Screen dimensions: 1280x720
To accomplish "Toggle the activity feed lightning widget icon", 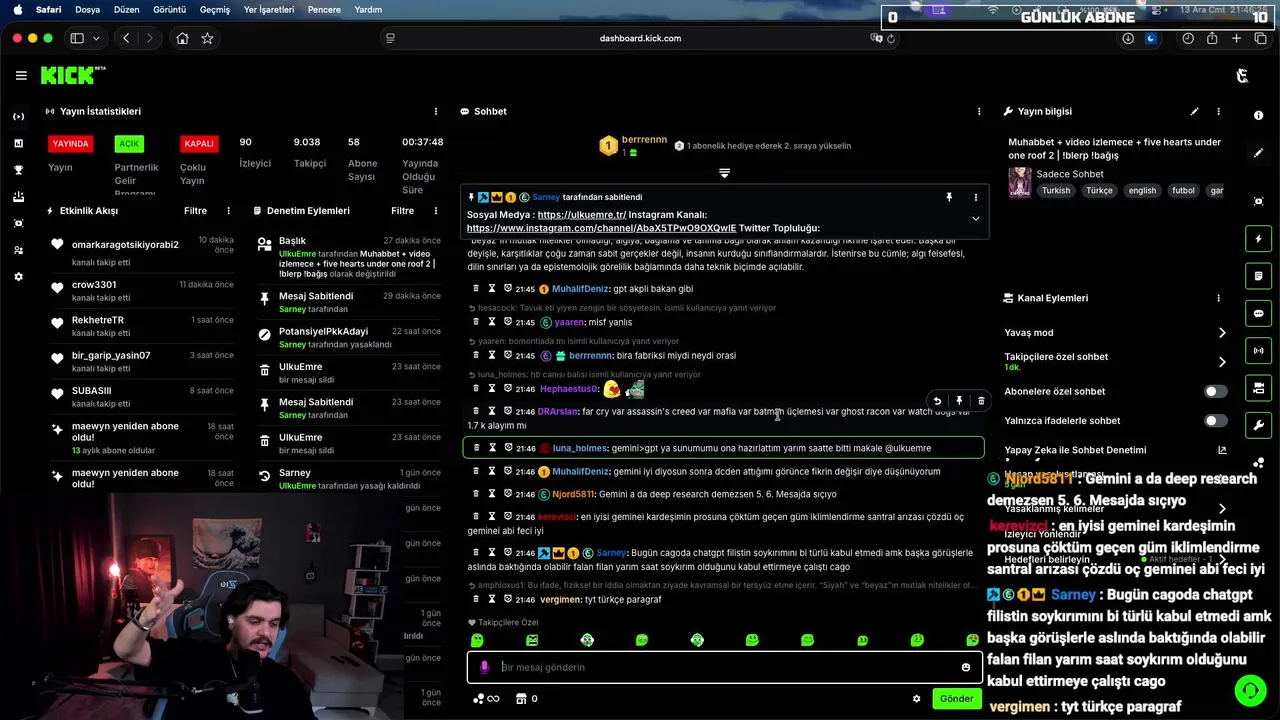I will (1259, 239).
